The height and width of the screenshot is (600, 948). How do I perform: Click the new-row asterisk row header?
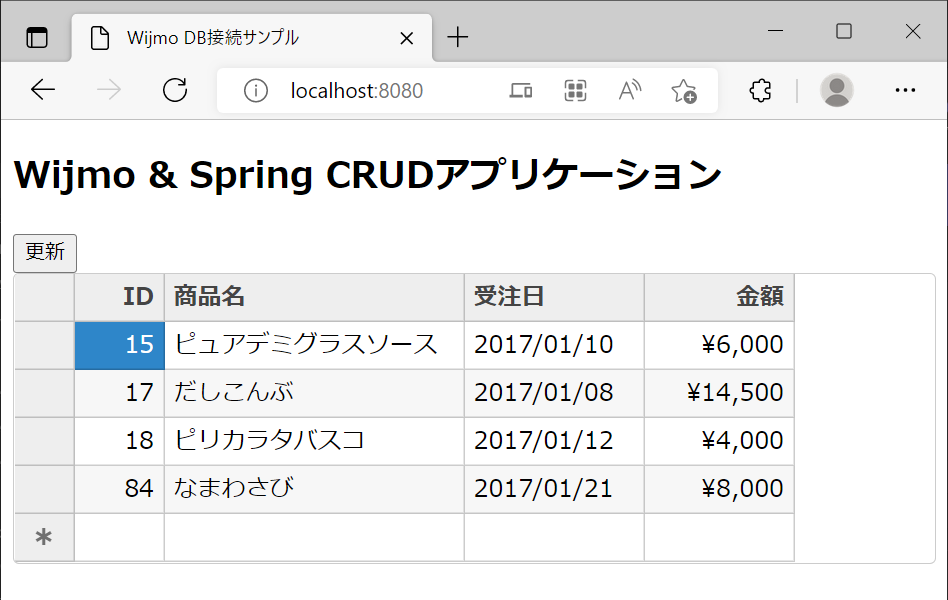tap(44, 537)
